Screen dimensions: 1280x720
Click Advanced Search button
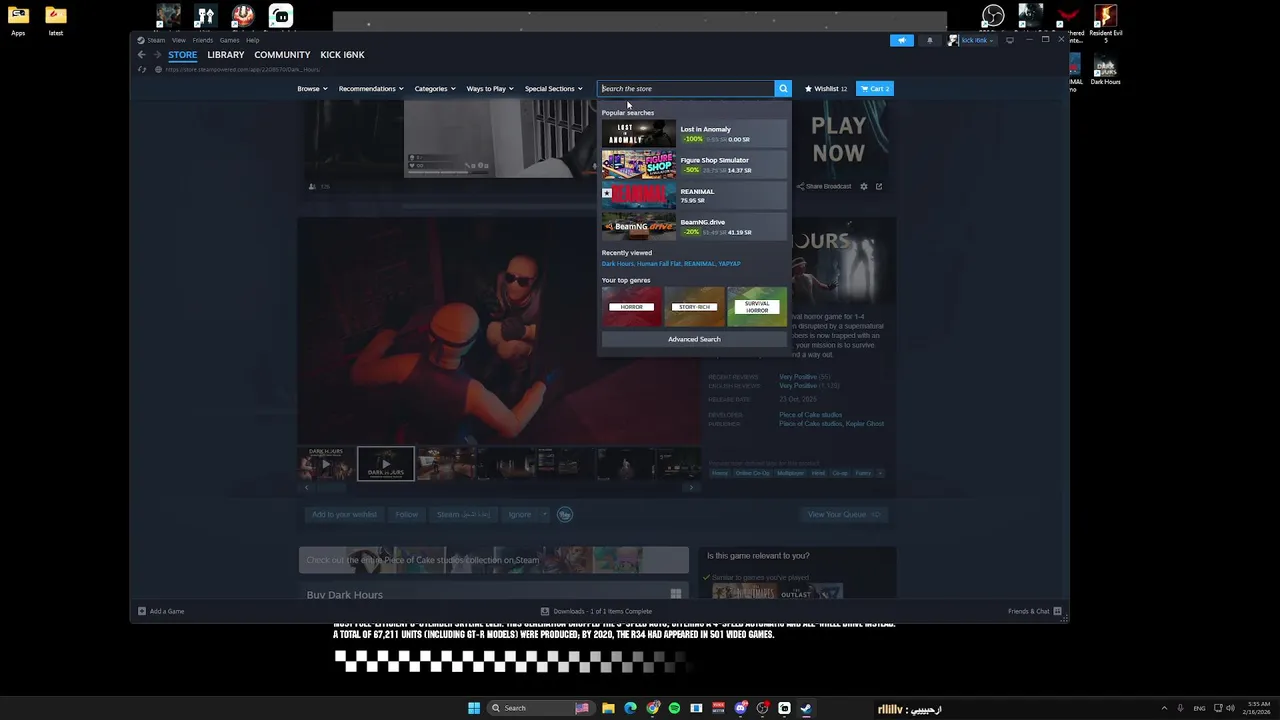pos(694,339)
